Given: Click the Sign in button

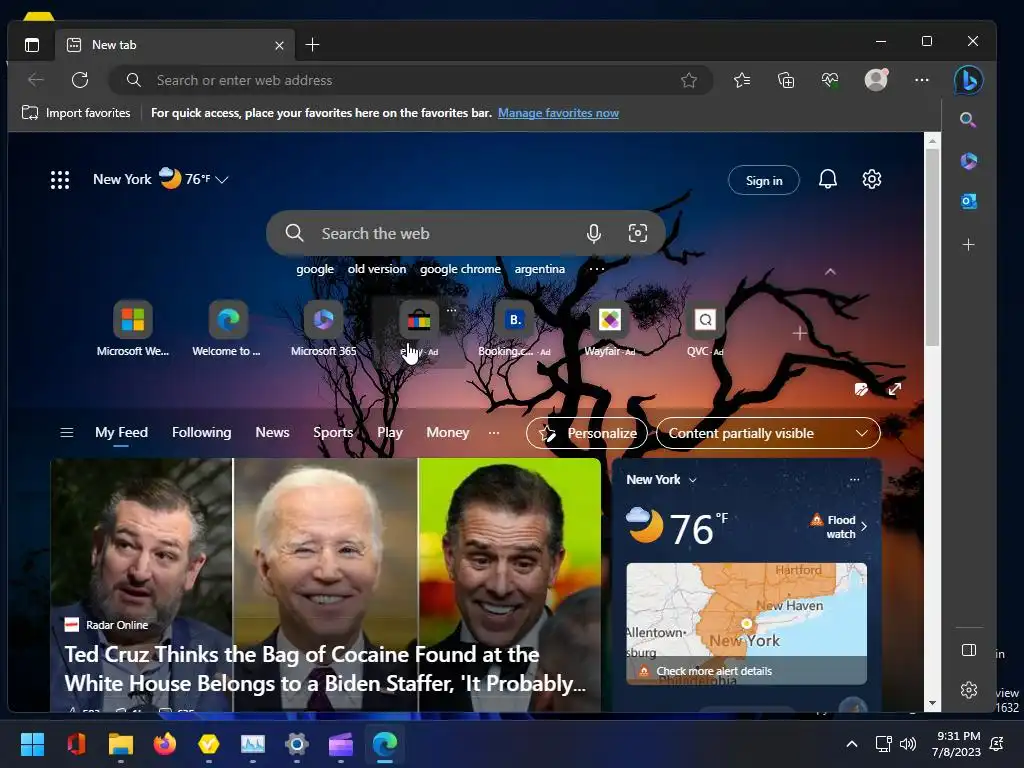Looking at the screenshot, I should pos(764,181).
